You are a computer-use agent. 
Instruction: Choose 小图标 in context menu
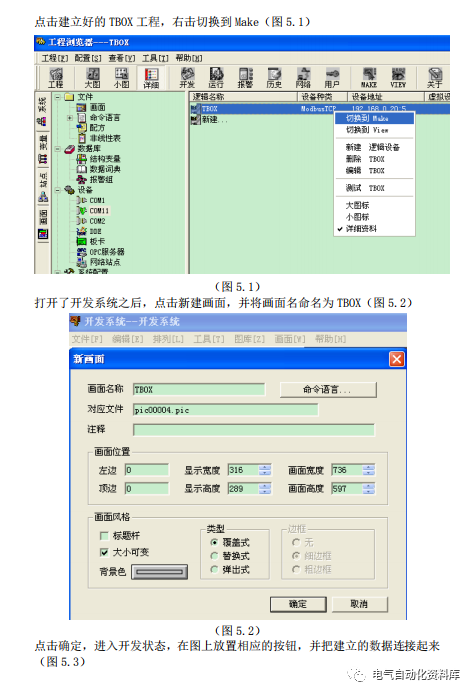(x=374, y=217)
